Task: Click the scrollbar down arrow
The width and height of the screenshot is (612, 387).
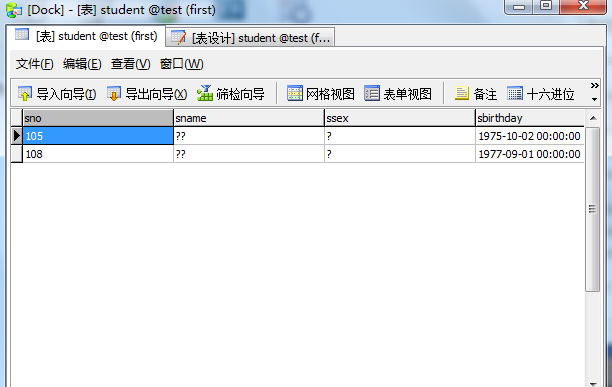Action: pyautogui.click(x=593, y=384)
